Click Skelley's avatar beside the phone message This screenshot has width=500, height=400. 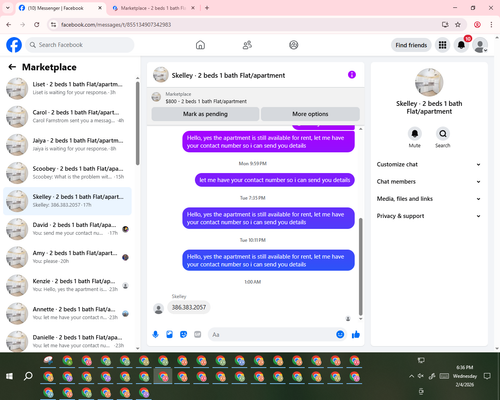pyautogui.click(x=159, y=309)
